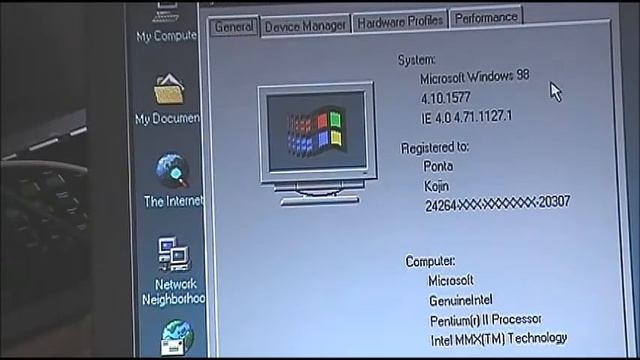This screenshot has width=640, height=360.
Task: Open the Hardware Profiles tab
Action: point(400,22)
